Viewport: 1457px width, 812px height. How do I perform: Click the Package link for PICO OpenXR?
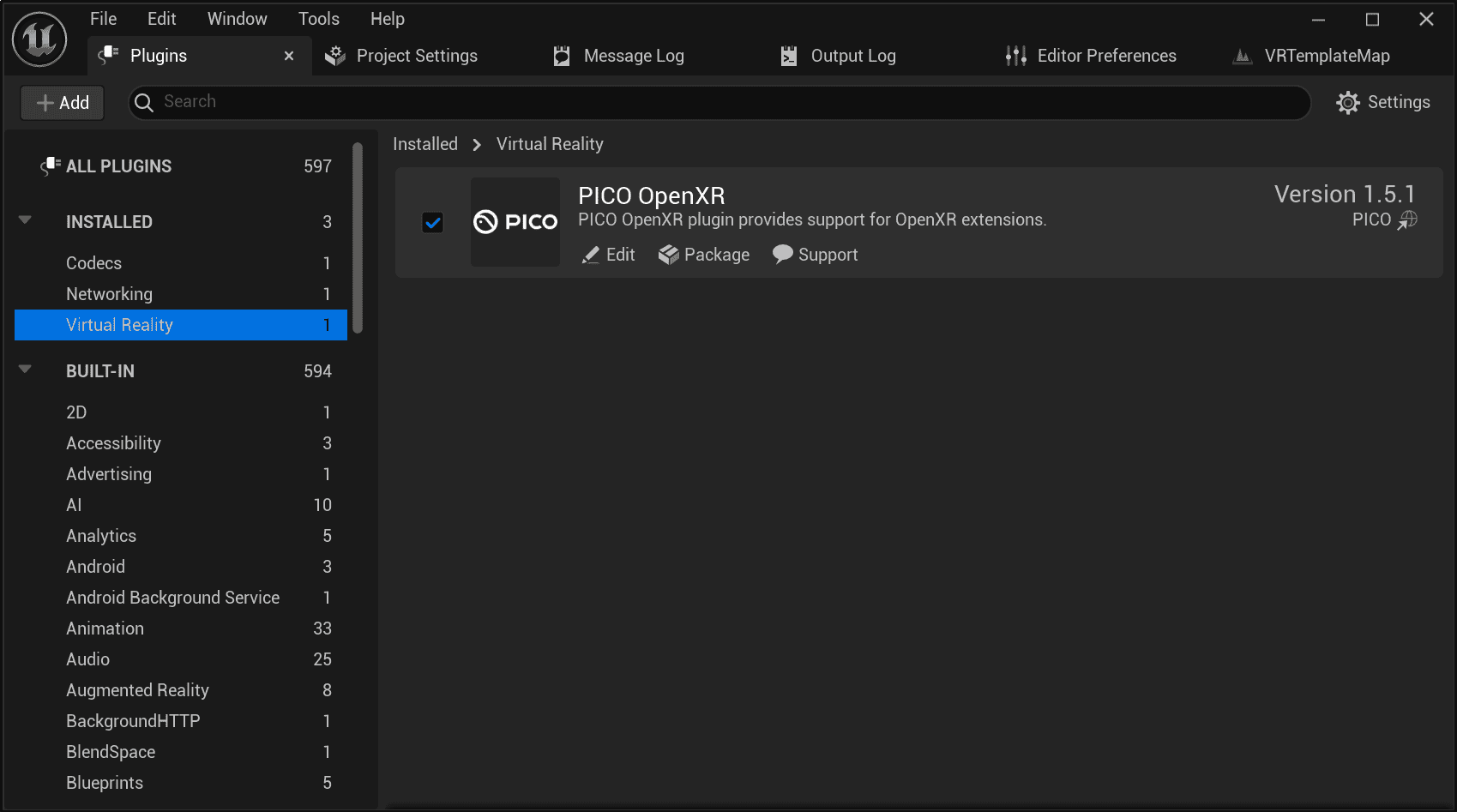tap(703, 255)
